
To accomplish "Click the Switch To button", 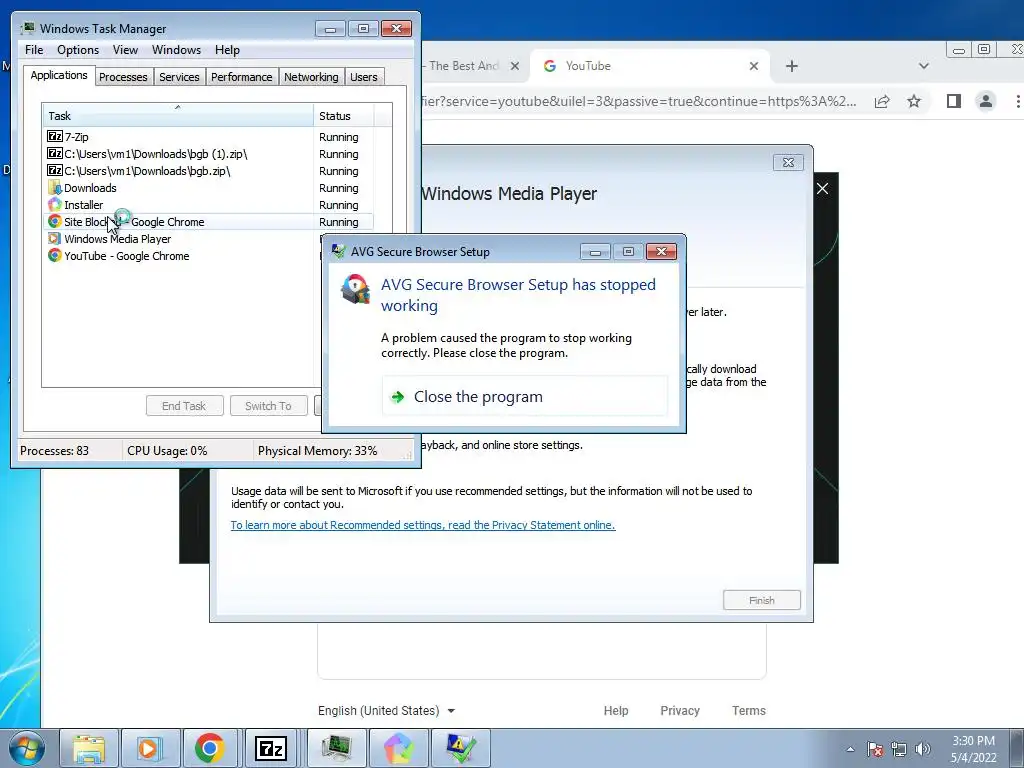I will coord(268,406).
